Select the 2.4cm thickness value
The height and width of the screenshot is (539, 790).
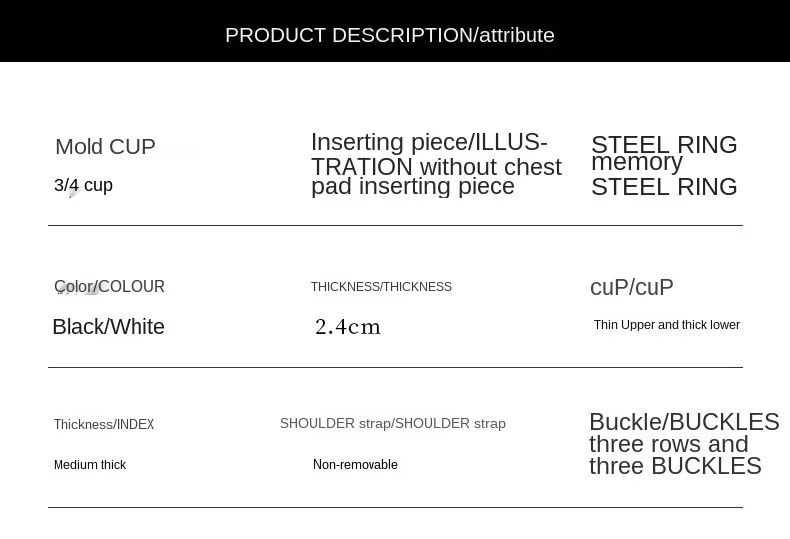348,327
